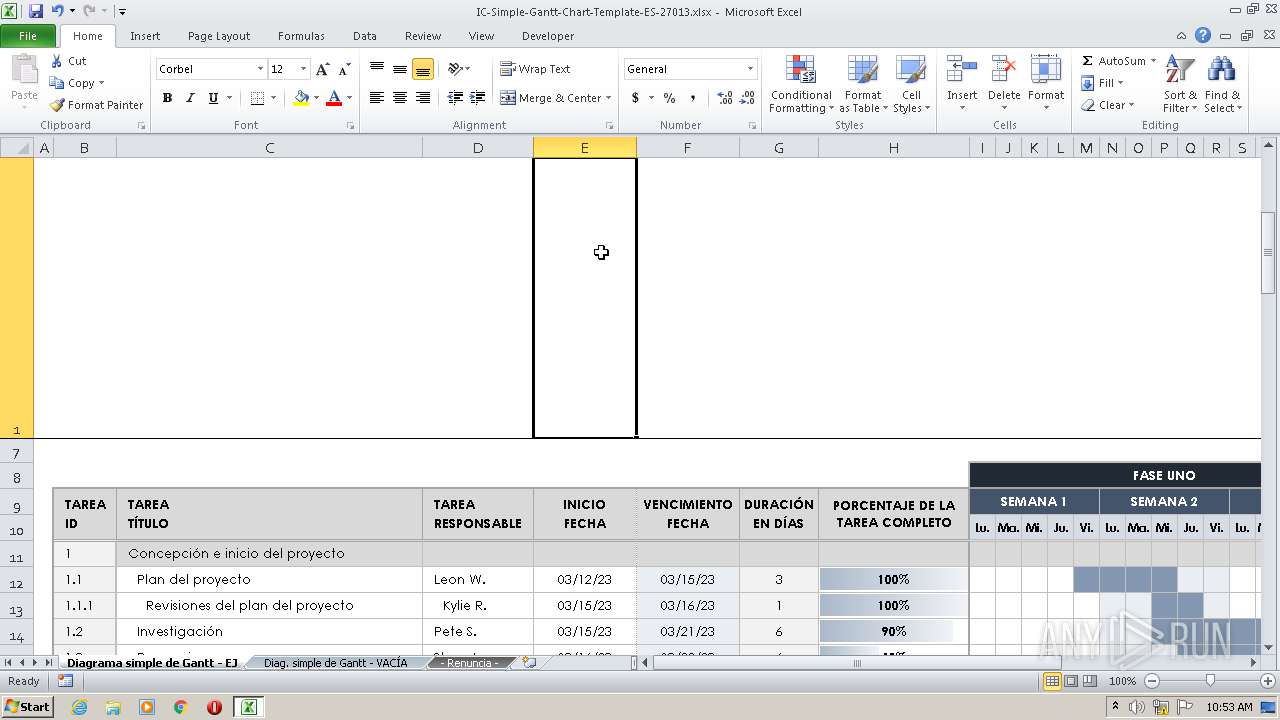Image resolution: width=1280 pixels, height=720 pixels.
Task: Switch to the Page Layout tab
Action: 219,36
